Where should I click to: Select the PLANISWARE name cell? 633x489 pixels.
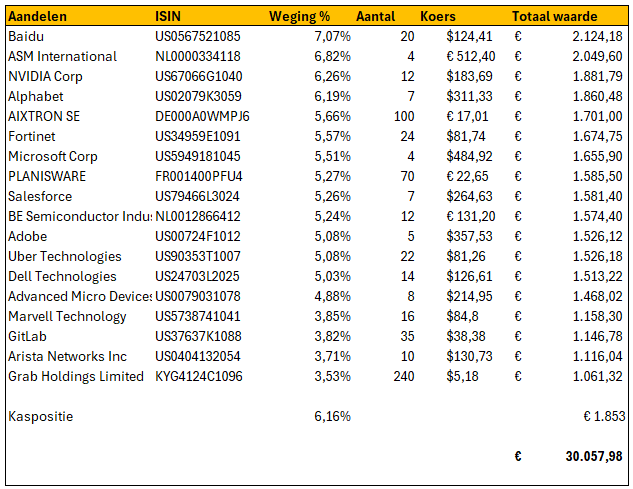point(47,177)
